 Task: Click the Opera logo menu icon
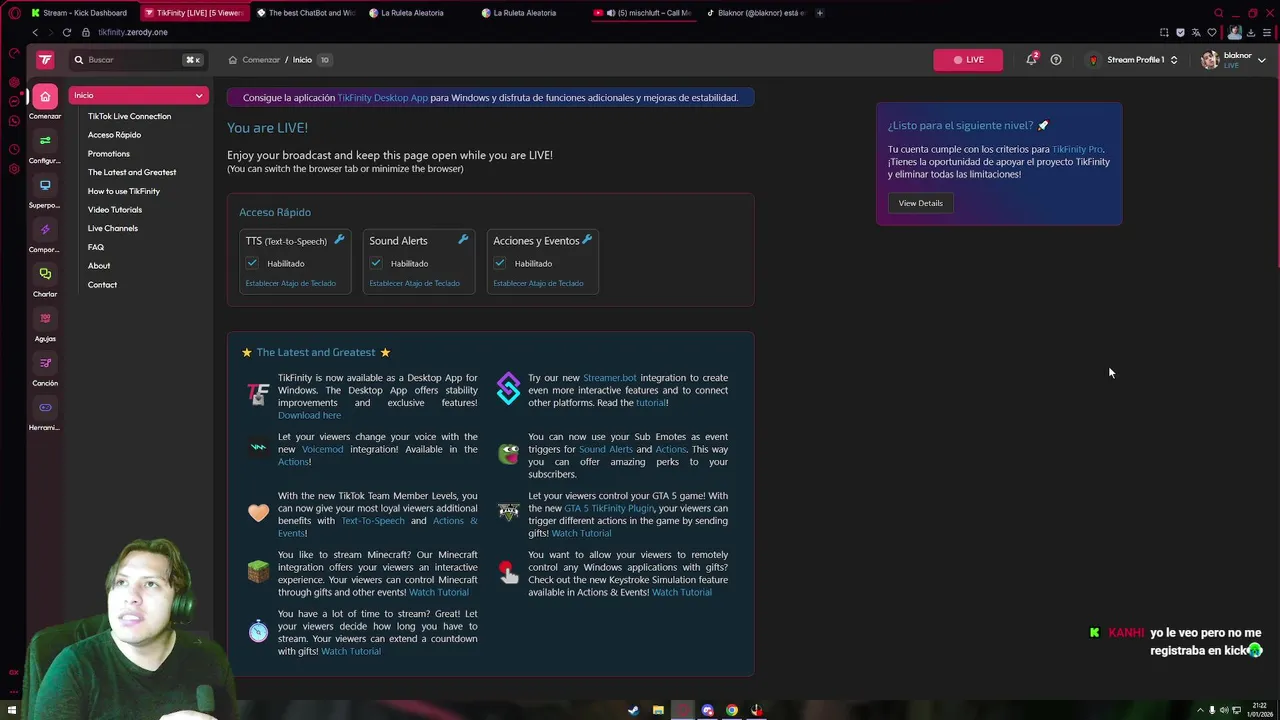coord(13,13)
